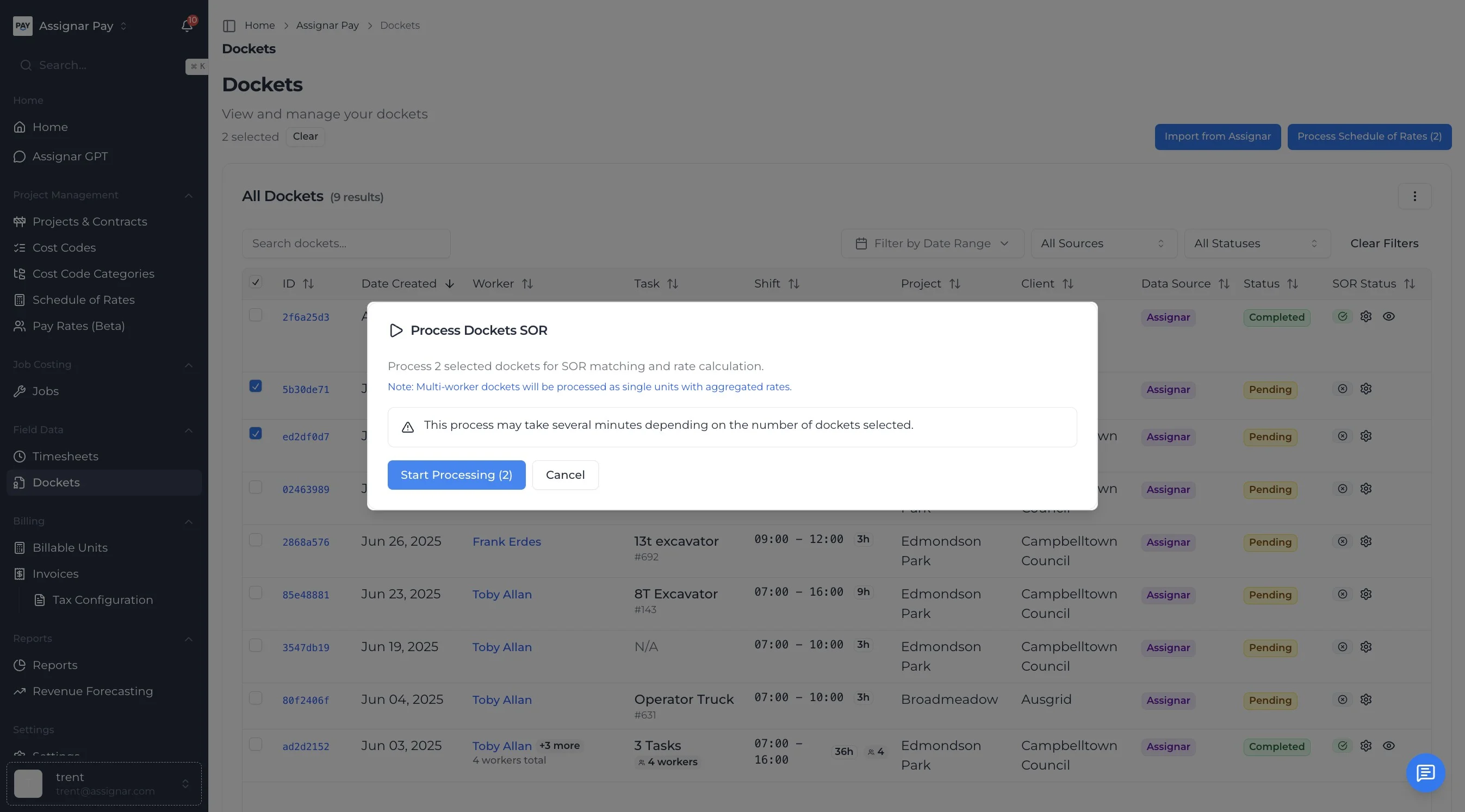Open the settings gear for docket 2868a576

tap(1365, 541)
